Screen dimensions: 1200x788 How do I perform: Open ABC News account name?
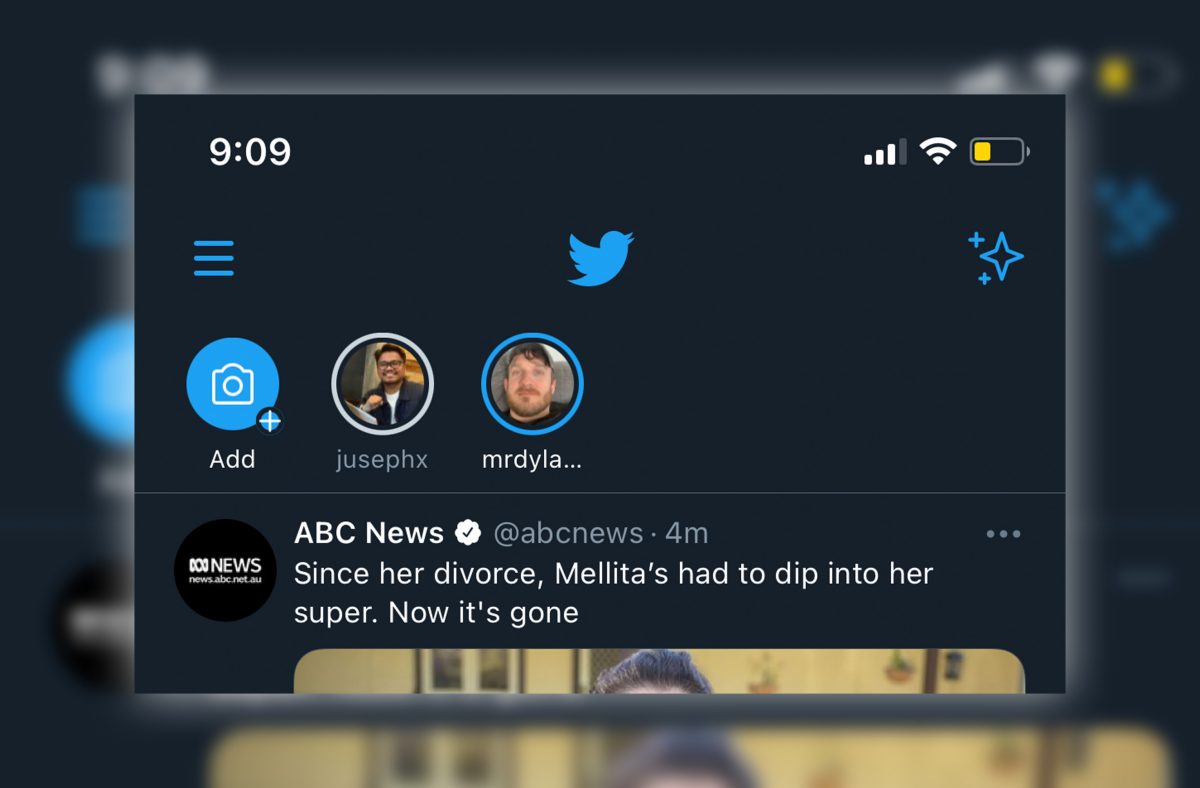(368, 534)
